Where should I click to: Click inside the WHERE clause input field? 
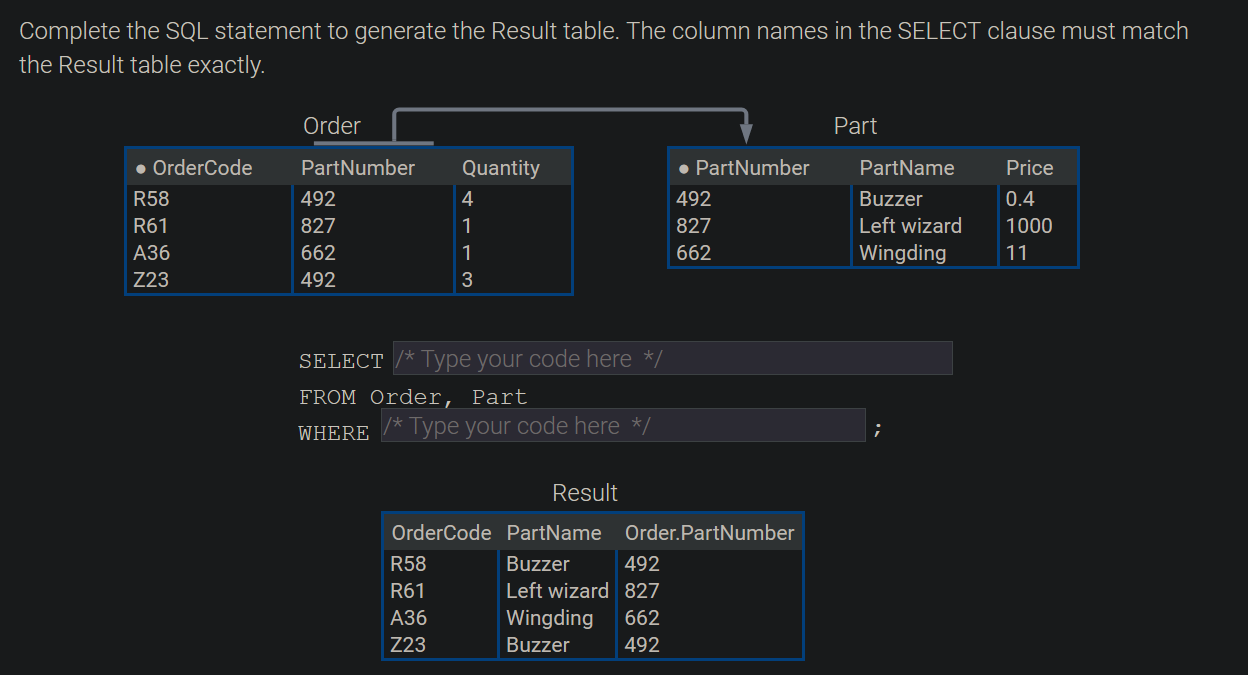(x=624, y=425)
